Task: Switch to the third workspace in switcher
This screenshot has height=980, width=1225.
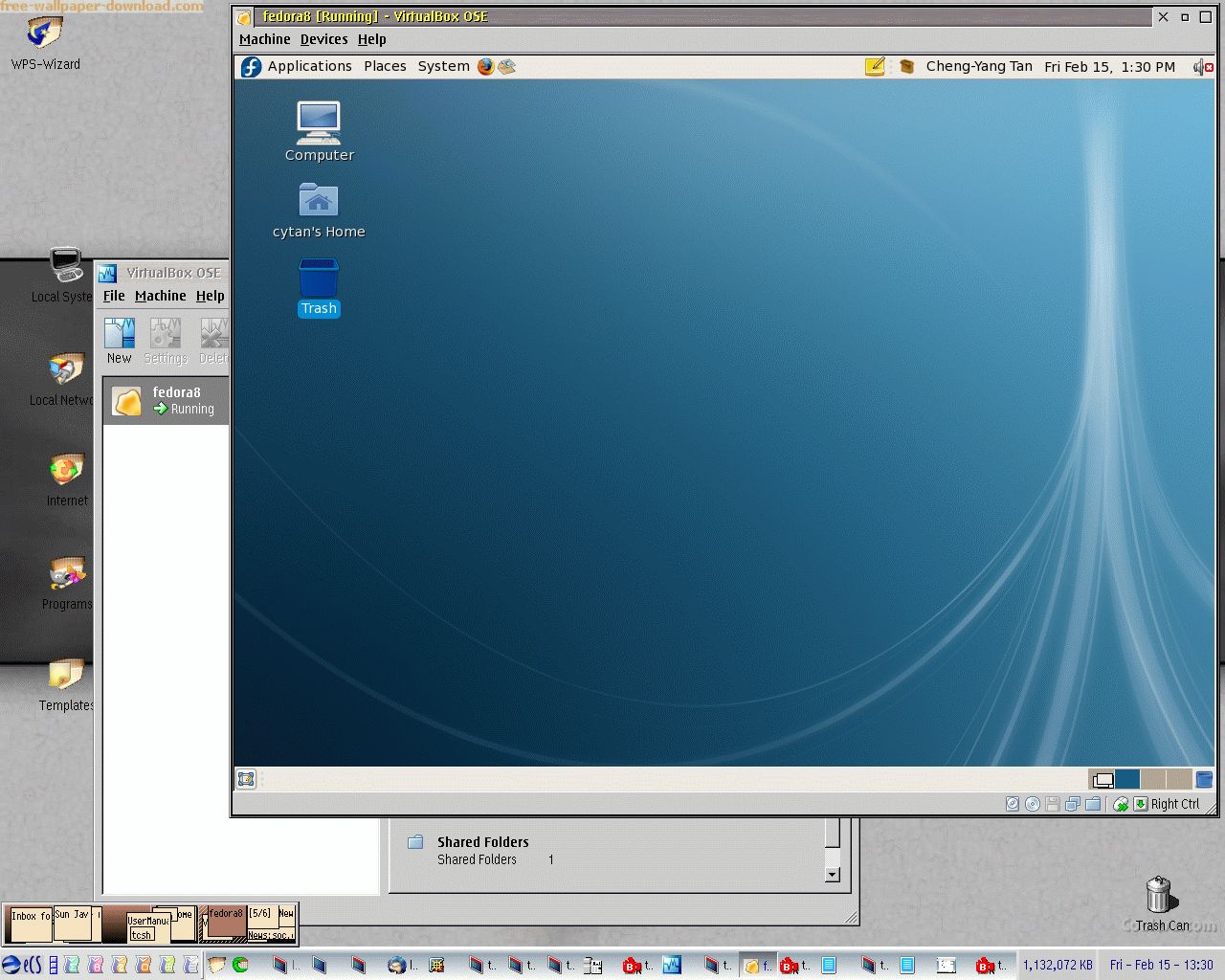Action: point(1153,780)
